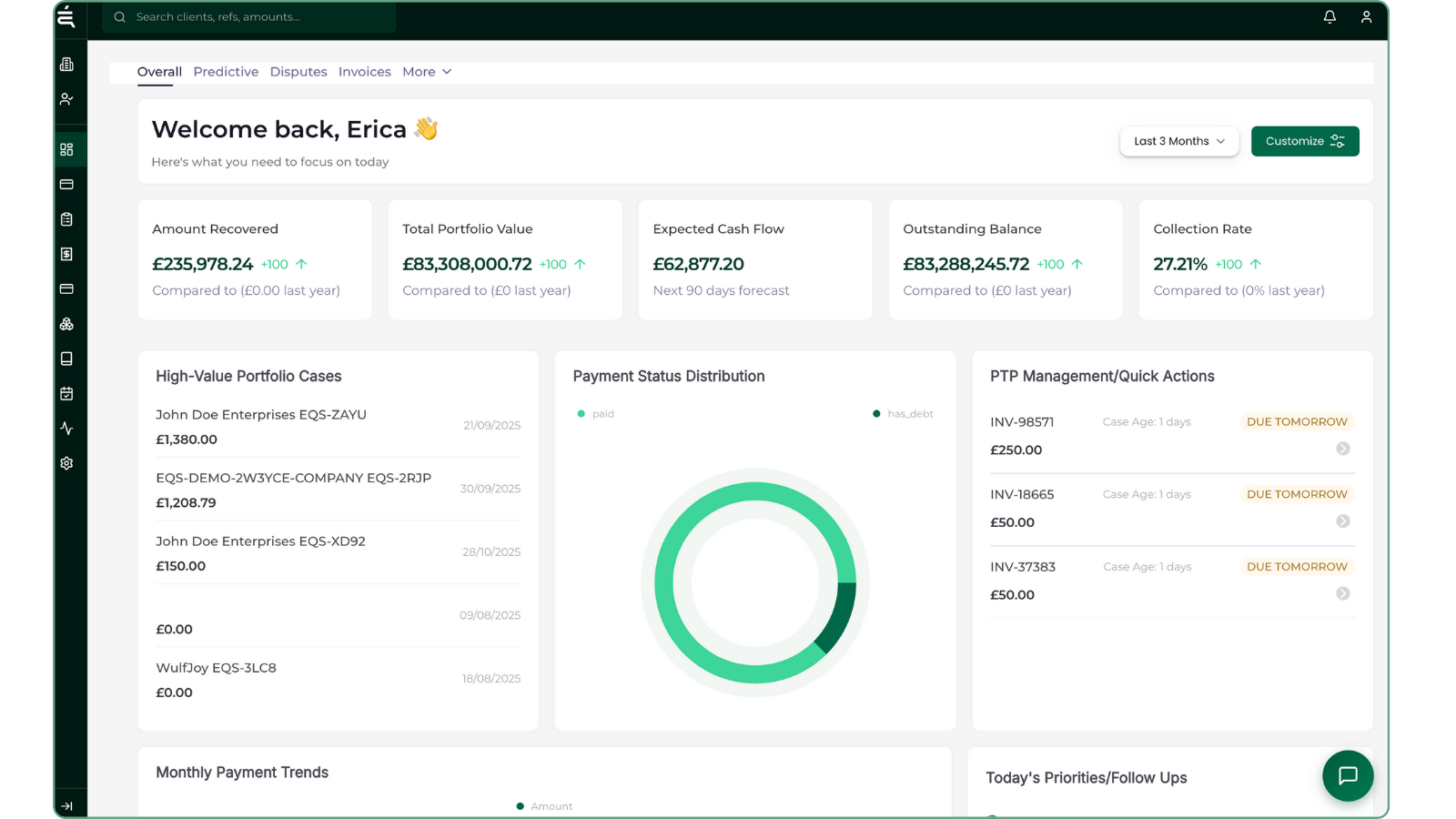This screenshot has width=1456, height=819.
Task: Open the notifications bell
Action: tap(1330, 16)
